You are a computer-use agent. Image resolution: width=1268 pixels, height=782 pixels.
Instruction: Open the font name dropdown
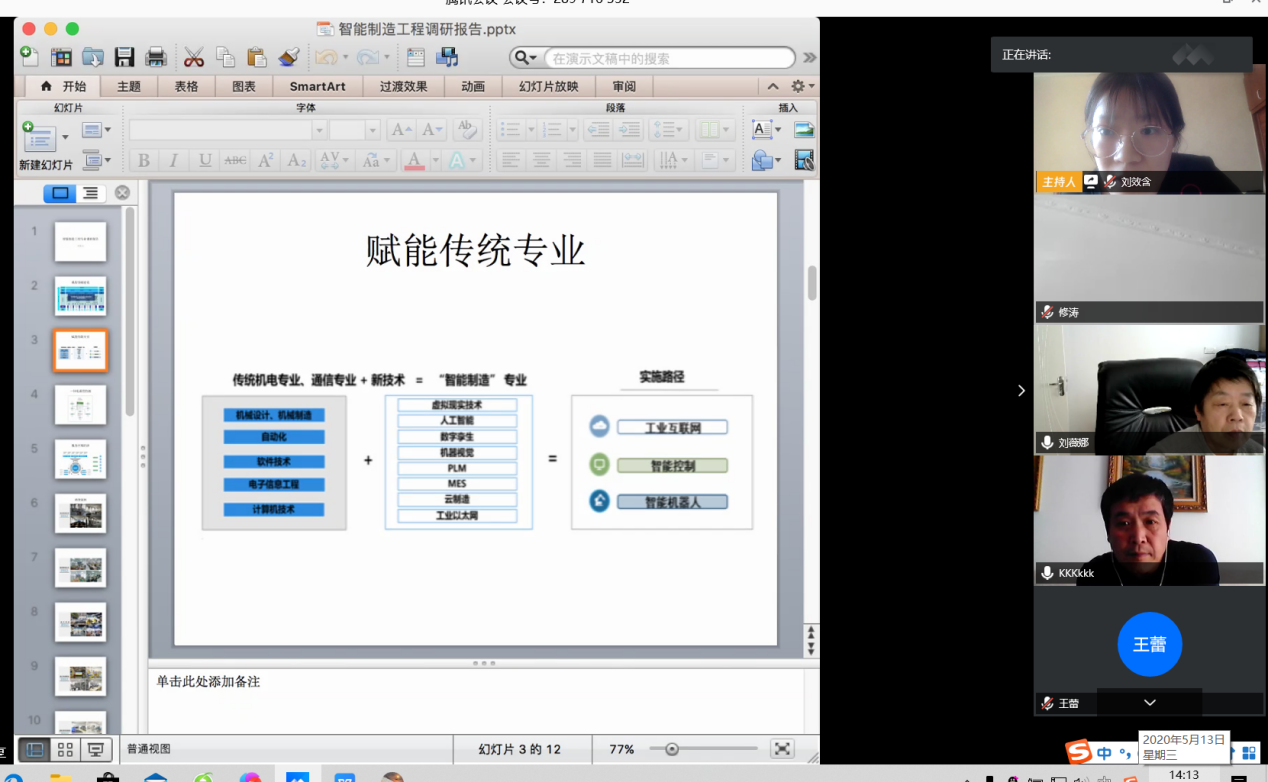[x=320, y=130]
